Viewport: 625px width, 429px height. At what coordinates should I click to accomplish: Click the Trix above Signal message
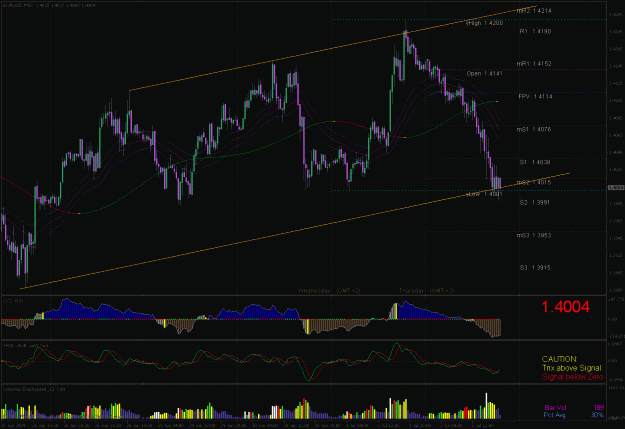(572, 368)
